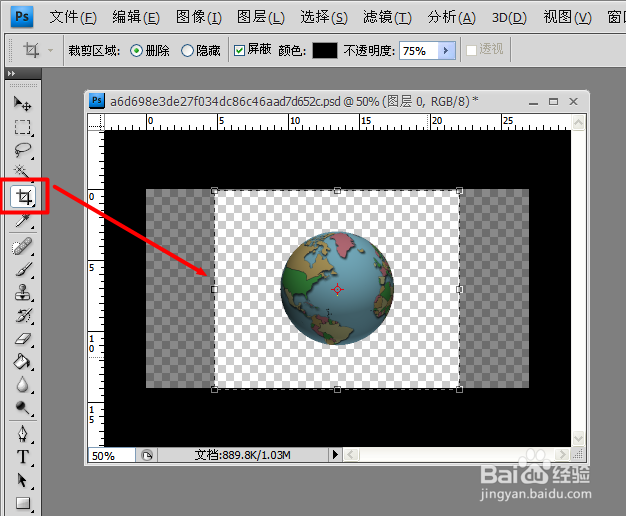
Task: Expand the collapsed toolbox double arrows
Action: pyautogui.click(x=11, y=73)
